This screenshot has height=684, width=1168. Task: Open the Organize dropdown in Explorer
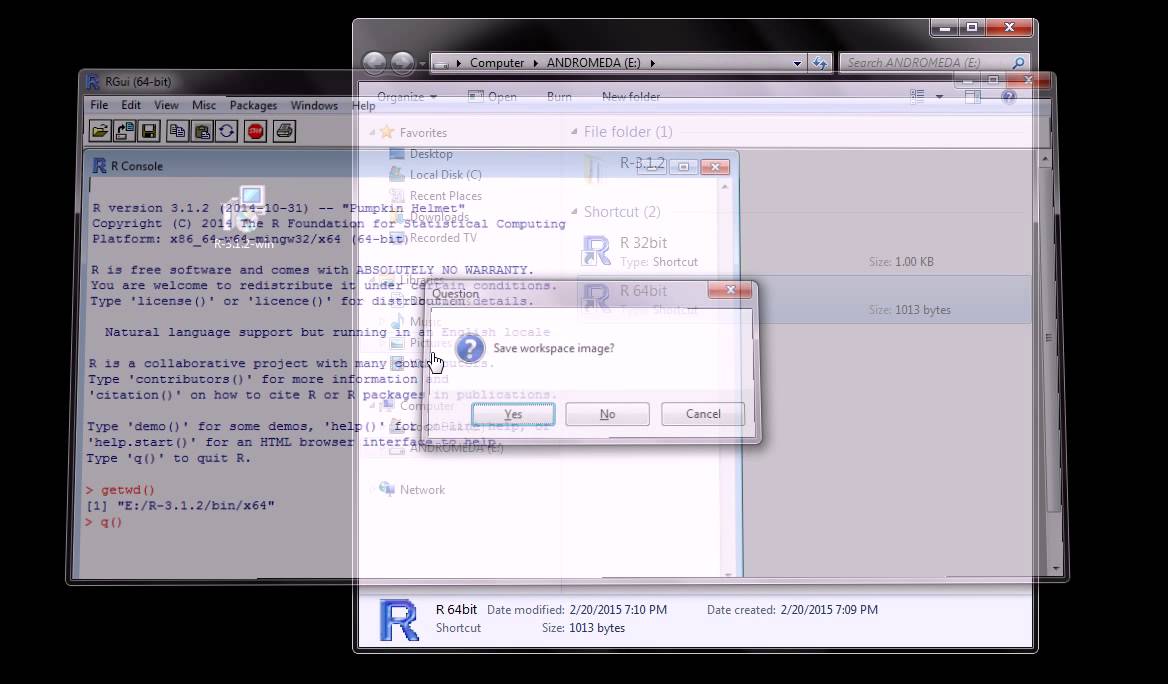point(407,96)
